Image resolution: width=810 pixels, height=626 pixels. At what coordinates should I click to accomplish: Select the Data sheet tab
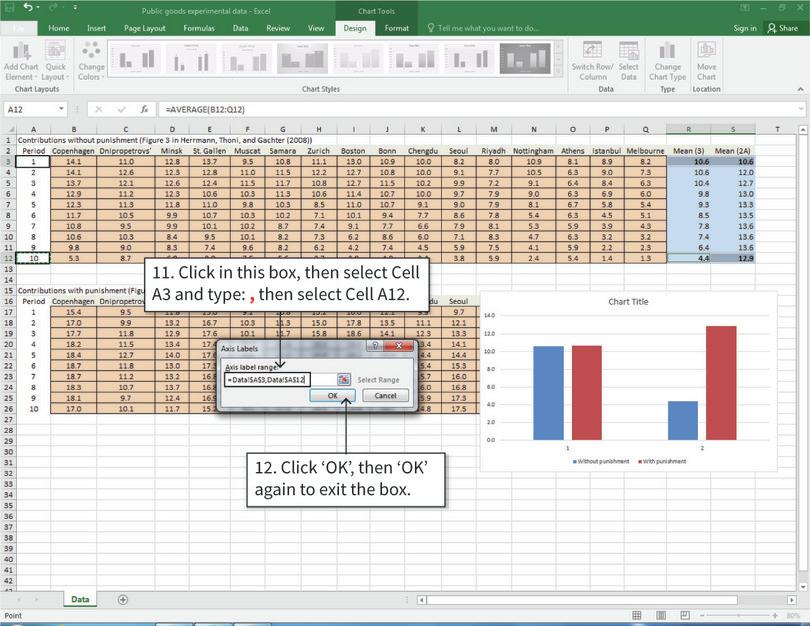click(79, 599)
